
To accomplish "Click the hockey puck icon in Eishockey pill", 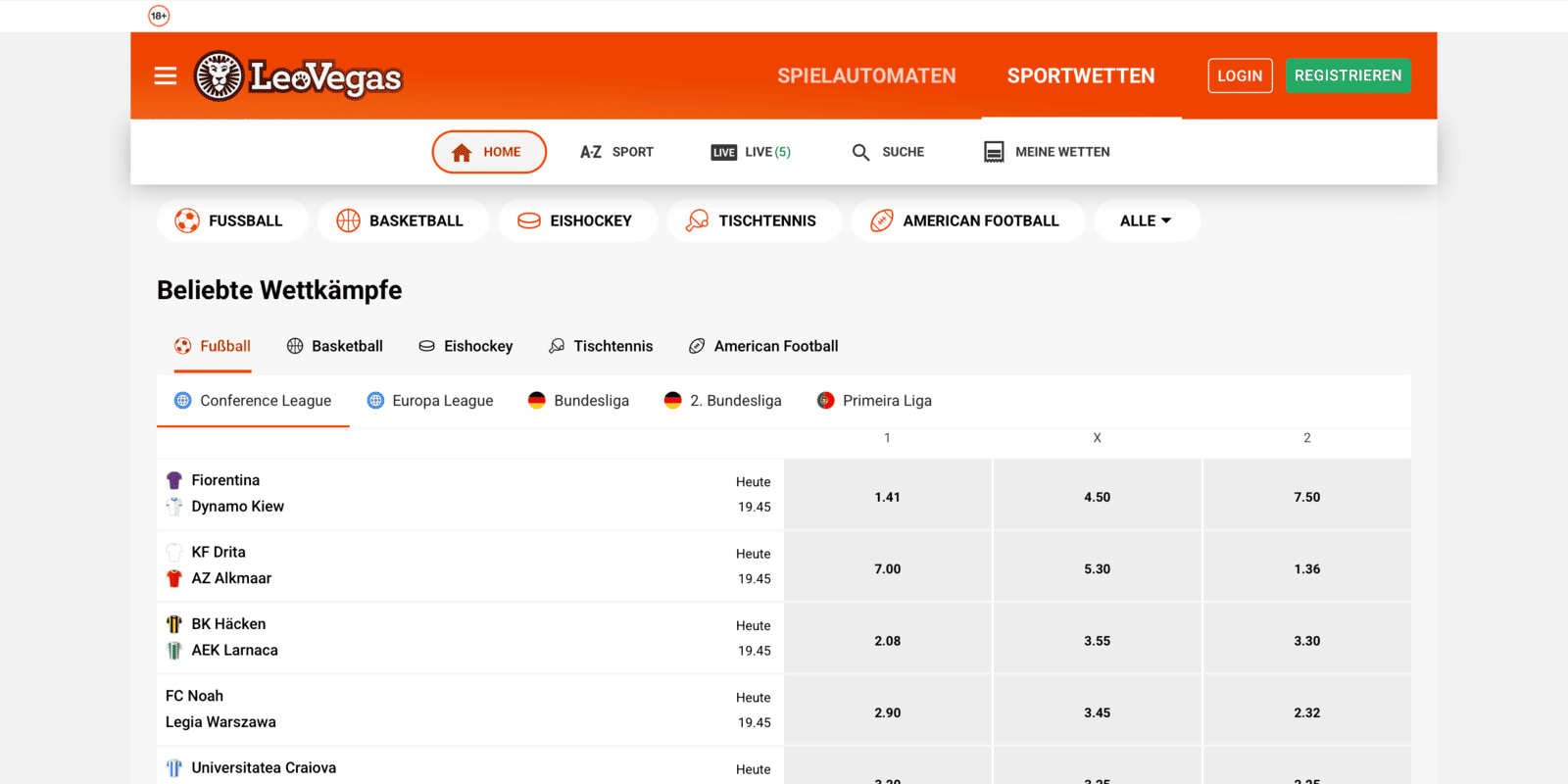I will coord(529,220).
